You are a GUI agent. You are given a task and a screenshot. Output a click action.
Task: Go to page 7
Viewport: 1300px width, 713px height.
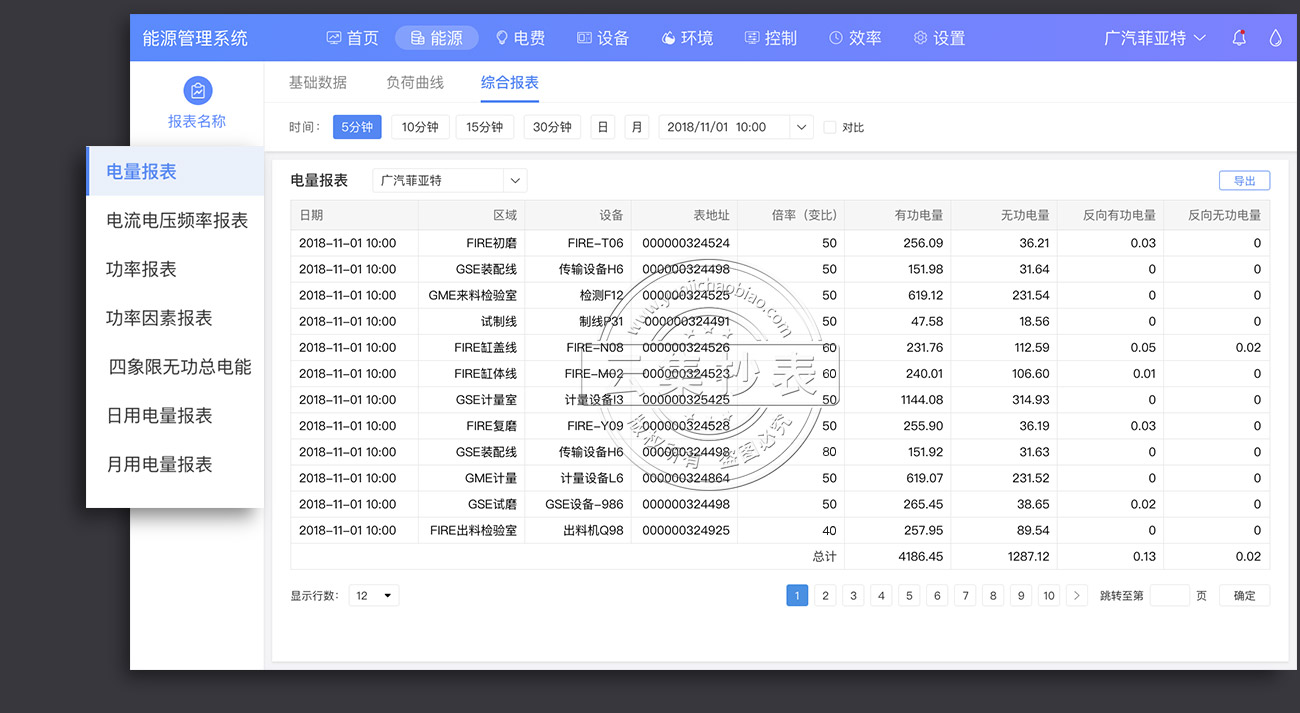pos(965,595)
